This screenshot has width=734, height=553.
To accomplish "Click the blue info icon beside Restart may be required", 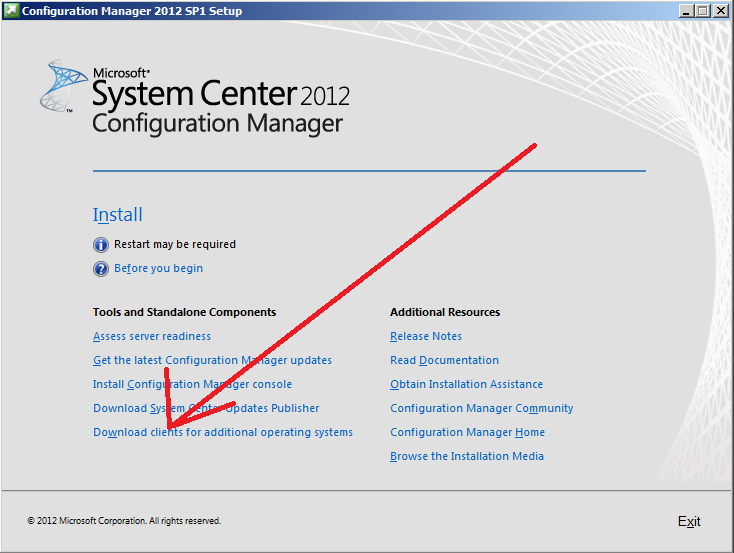I will (x=101, y=245).
